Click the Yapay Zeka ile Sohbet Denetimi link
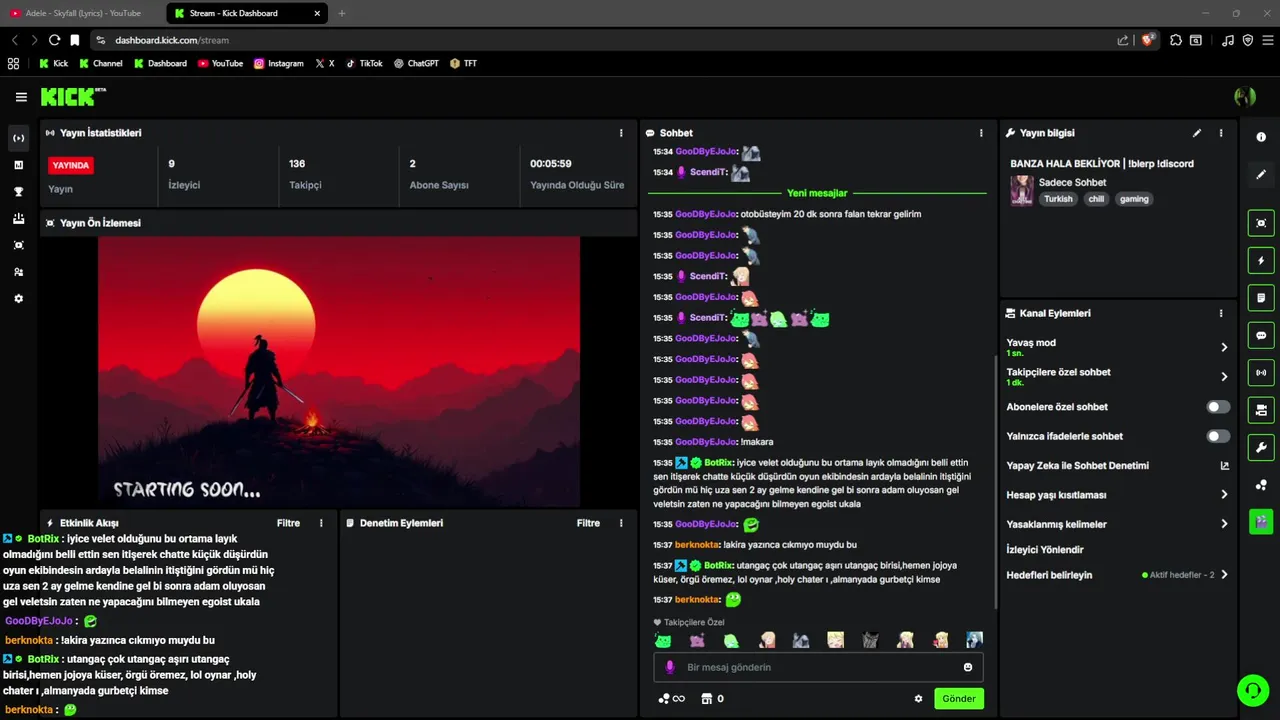1280x720 pixels. pyautogui.click(x=1077, y=466)
